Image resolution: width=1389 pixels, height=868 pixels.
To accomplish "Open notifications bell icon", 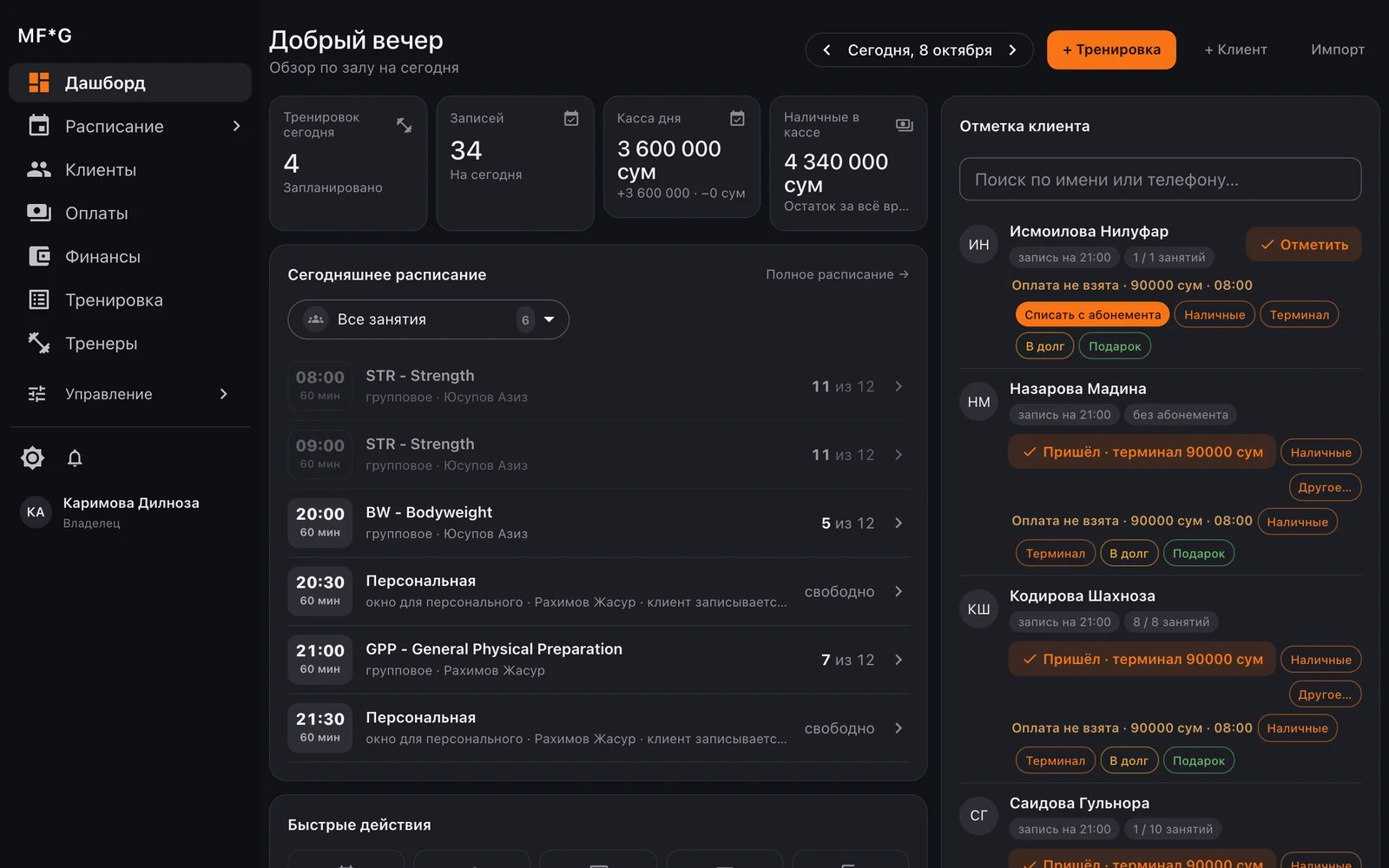I will [x=75, y=457].
